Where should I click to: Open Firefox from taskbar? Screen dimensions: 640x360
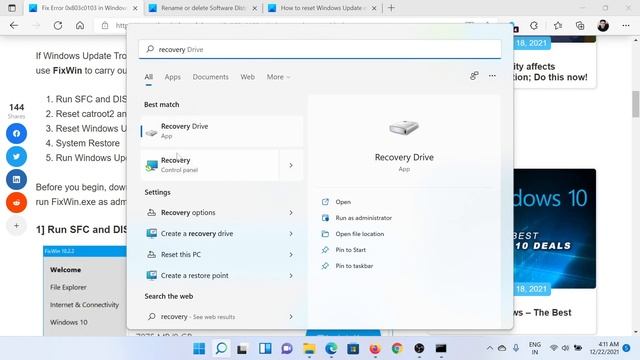point(375,349)
